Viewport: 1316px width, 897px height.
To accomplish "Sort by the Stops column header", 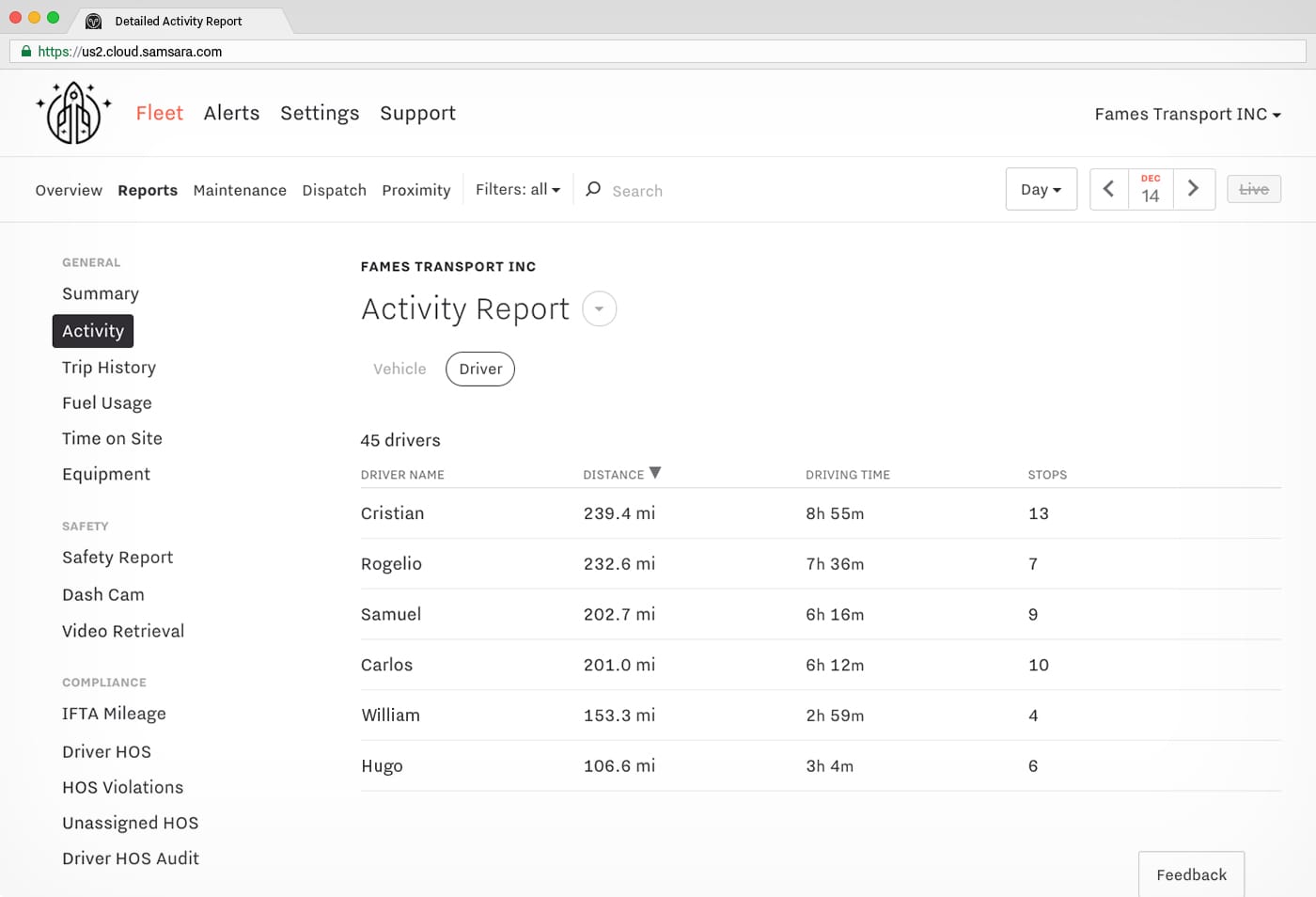I will pyautogui.click(x=1047, y=475).
